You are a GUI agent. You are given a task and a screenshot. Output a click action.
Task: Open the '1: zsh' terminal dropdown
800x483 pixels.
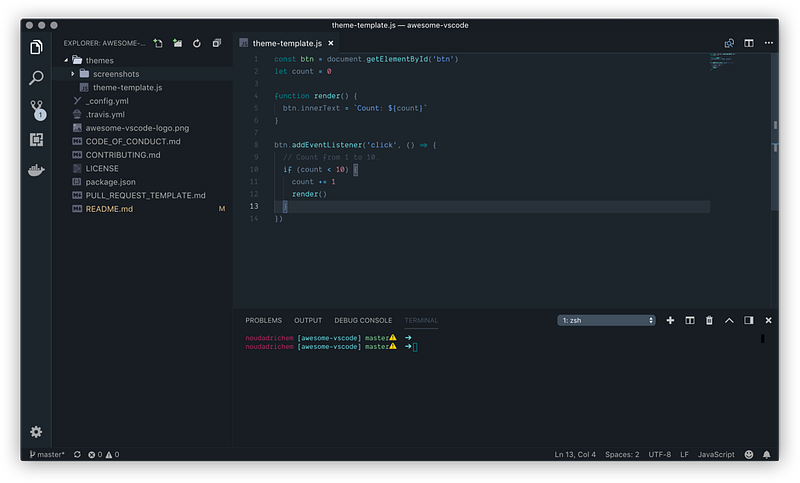(606, 320)
